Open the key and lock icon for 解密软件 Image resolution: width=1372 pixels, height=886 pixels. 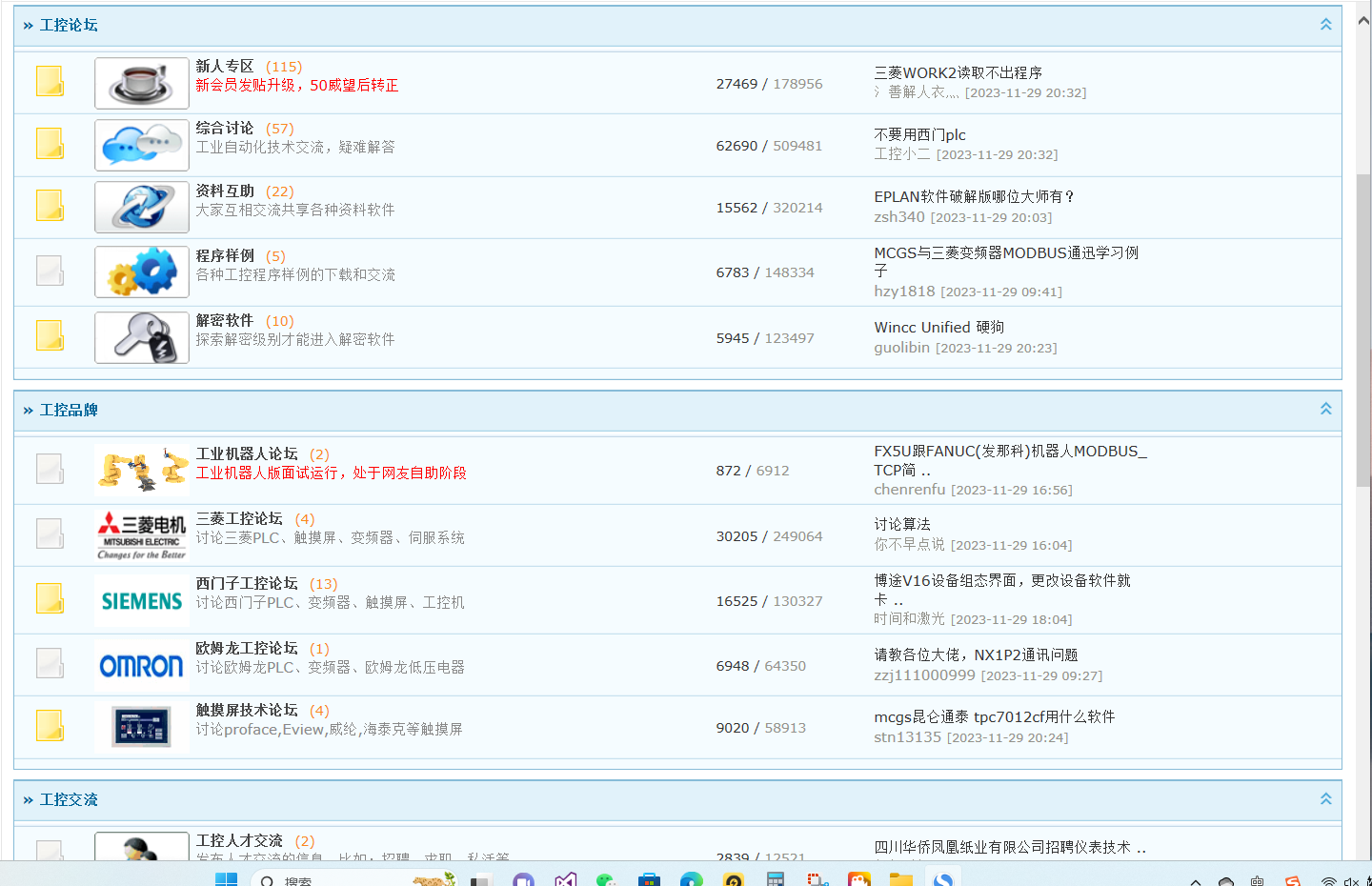tap(141, 337)
